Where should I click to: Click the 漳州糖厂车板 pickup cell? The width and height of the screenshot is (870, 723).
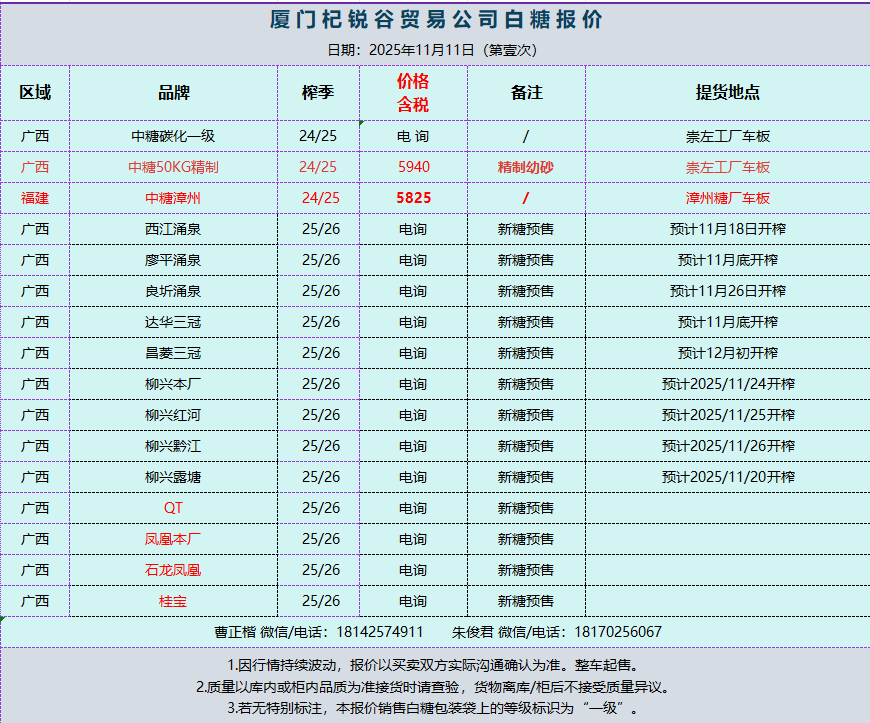pos(727,198)
